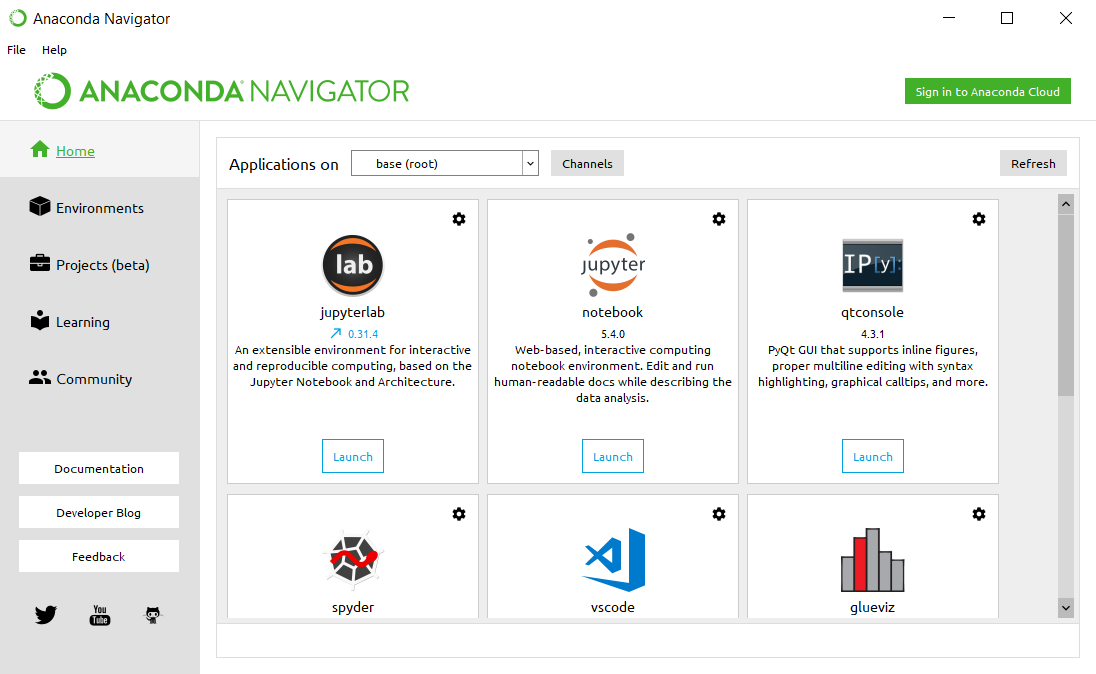Open the GitHub octocat icon
Screen dimensions: 1096x674
pyautogui.click(x=152, y=615)
